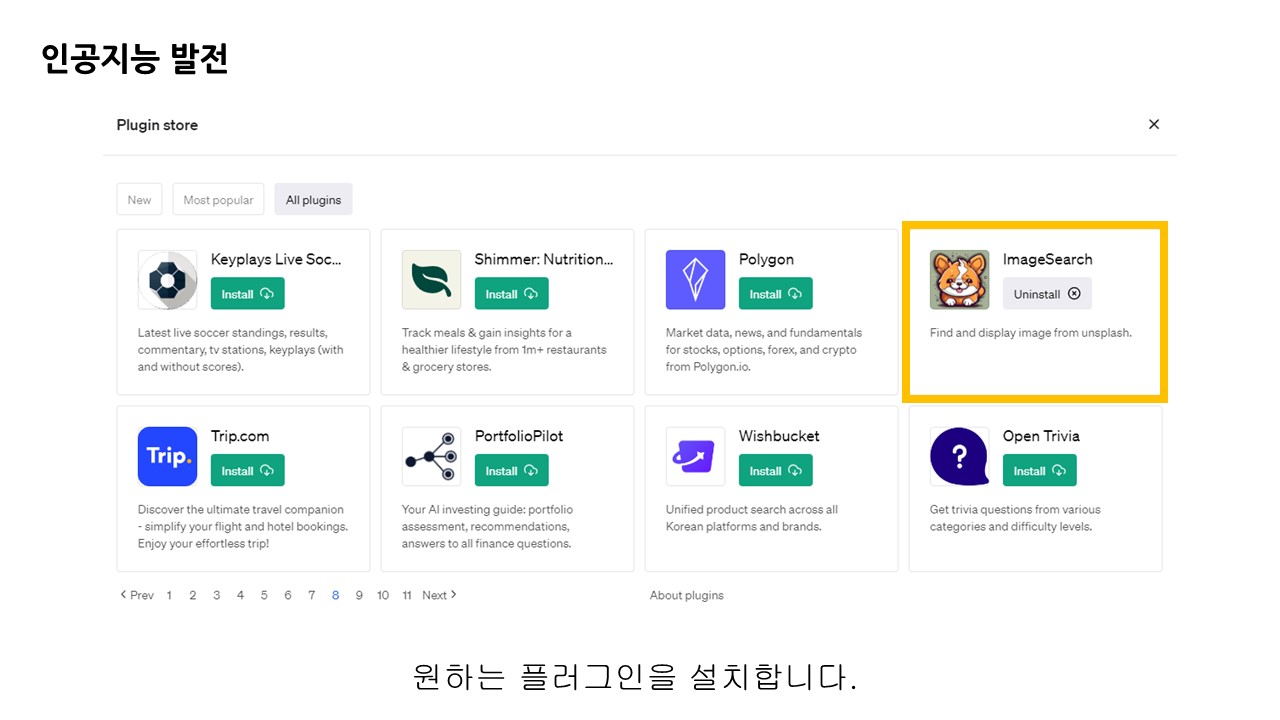
Task: Switch to the New plugins tab
Action: click(139, 200)
